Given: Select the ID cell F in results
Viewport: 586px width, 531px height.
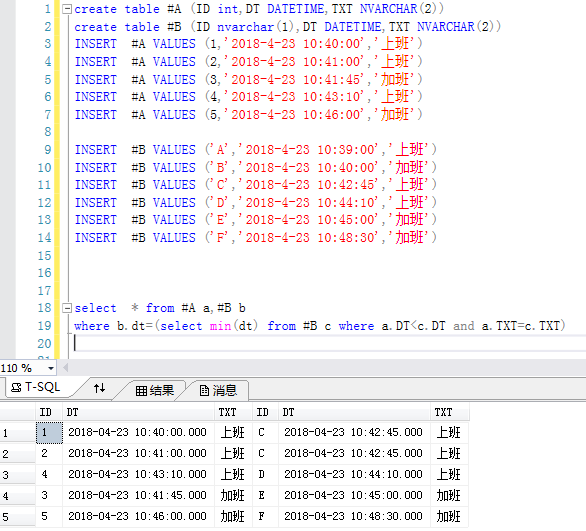Looking at the screenshot, I should 266,516.
